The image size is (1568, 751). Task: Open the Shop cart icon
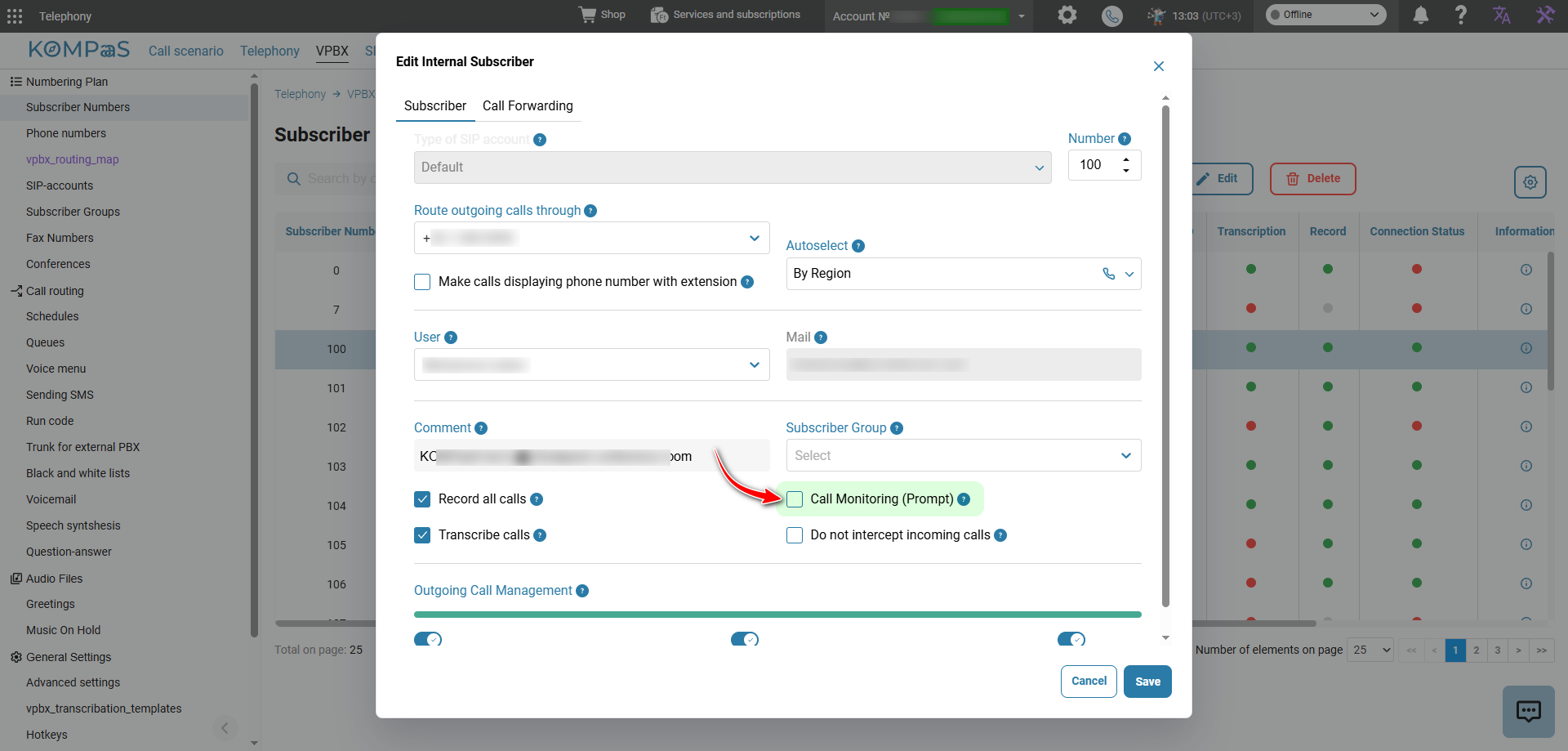(x=587, y=15)
